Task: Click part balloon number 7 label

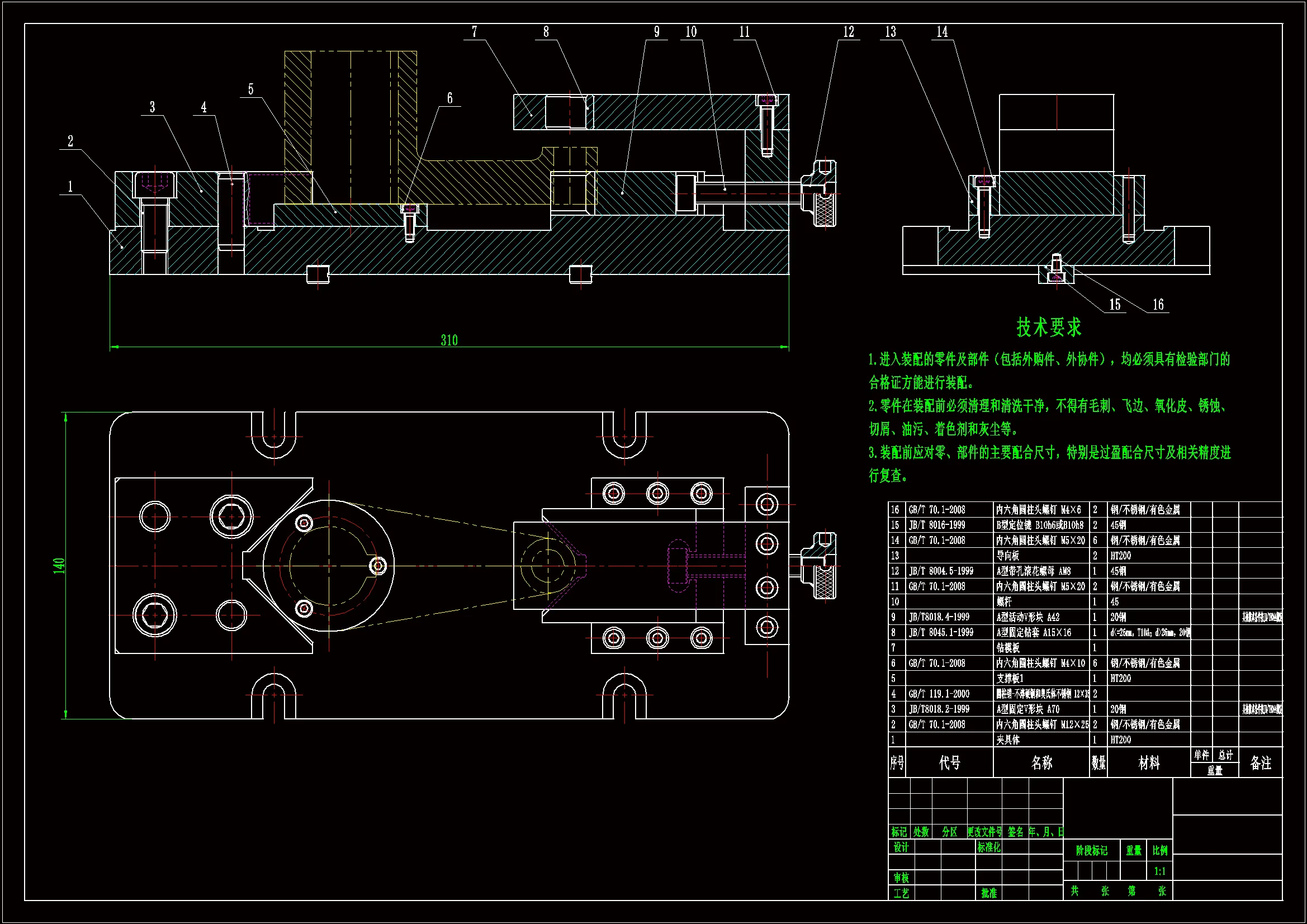Action: click(474, 32)
